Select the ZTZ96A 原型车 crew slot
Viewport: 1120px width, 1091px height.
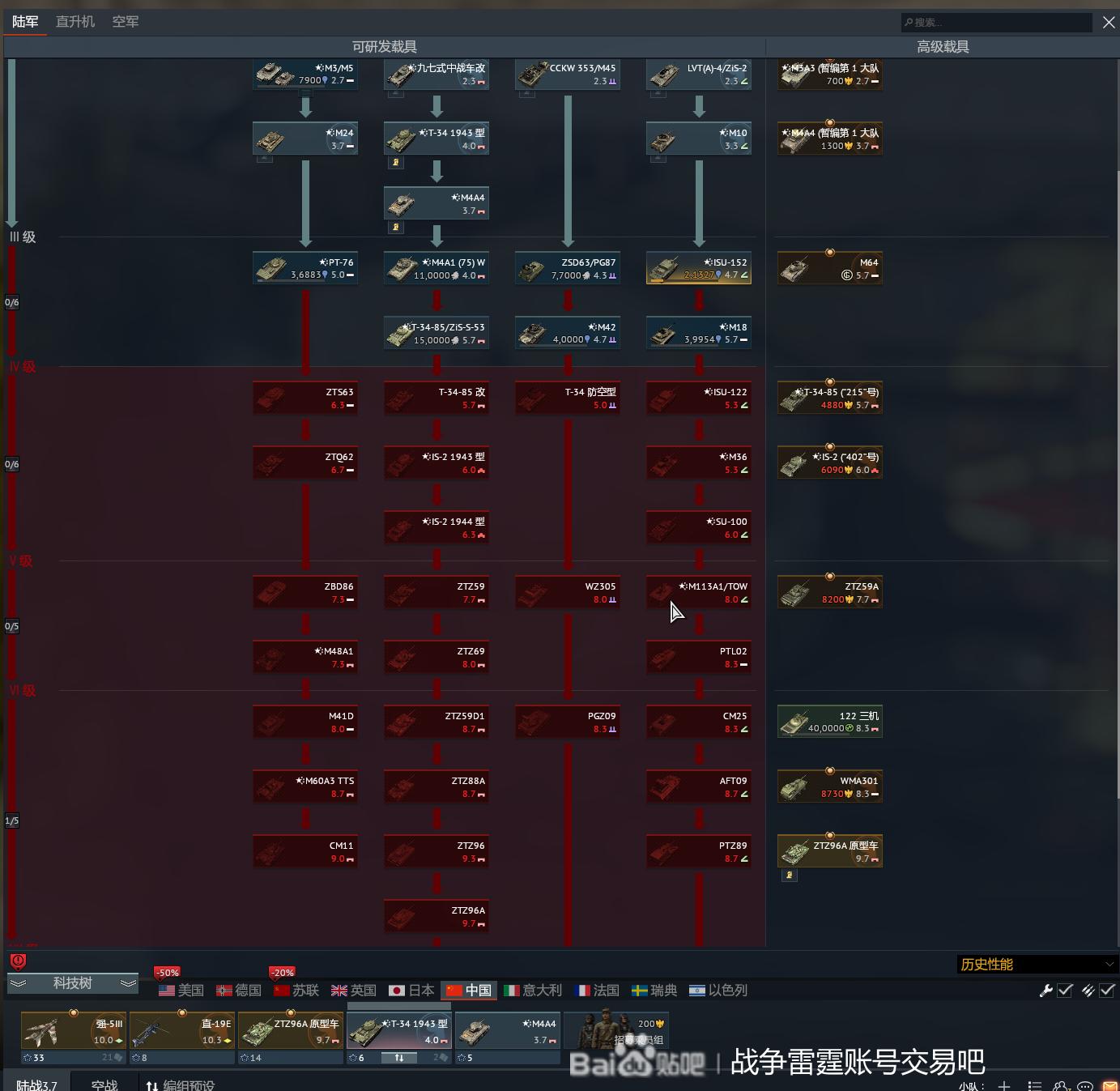click(291, 1031)
